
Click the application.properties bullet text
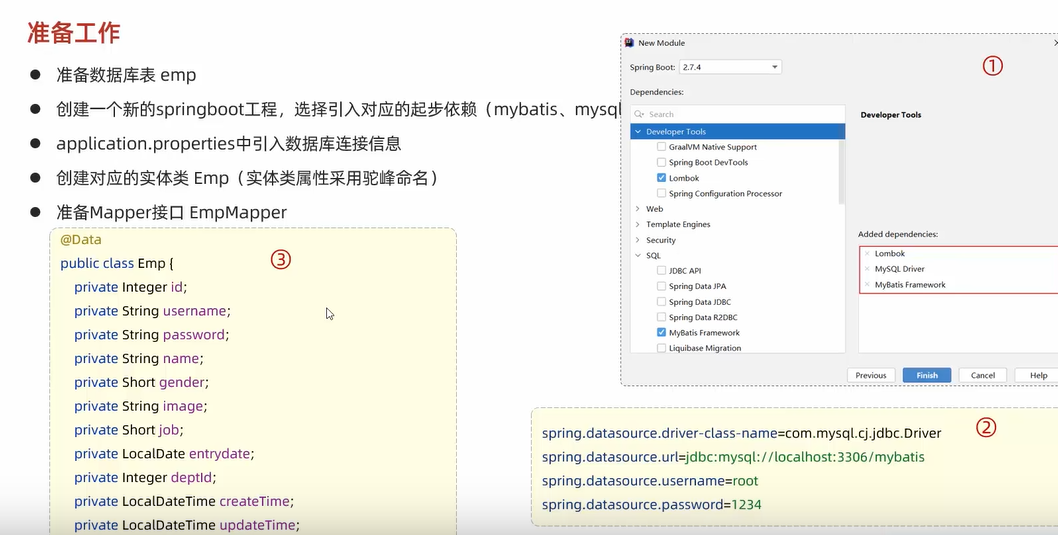(229, 143)
